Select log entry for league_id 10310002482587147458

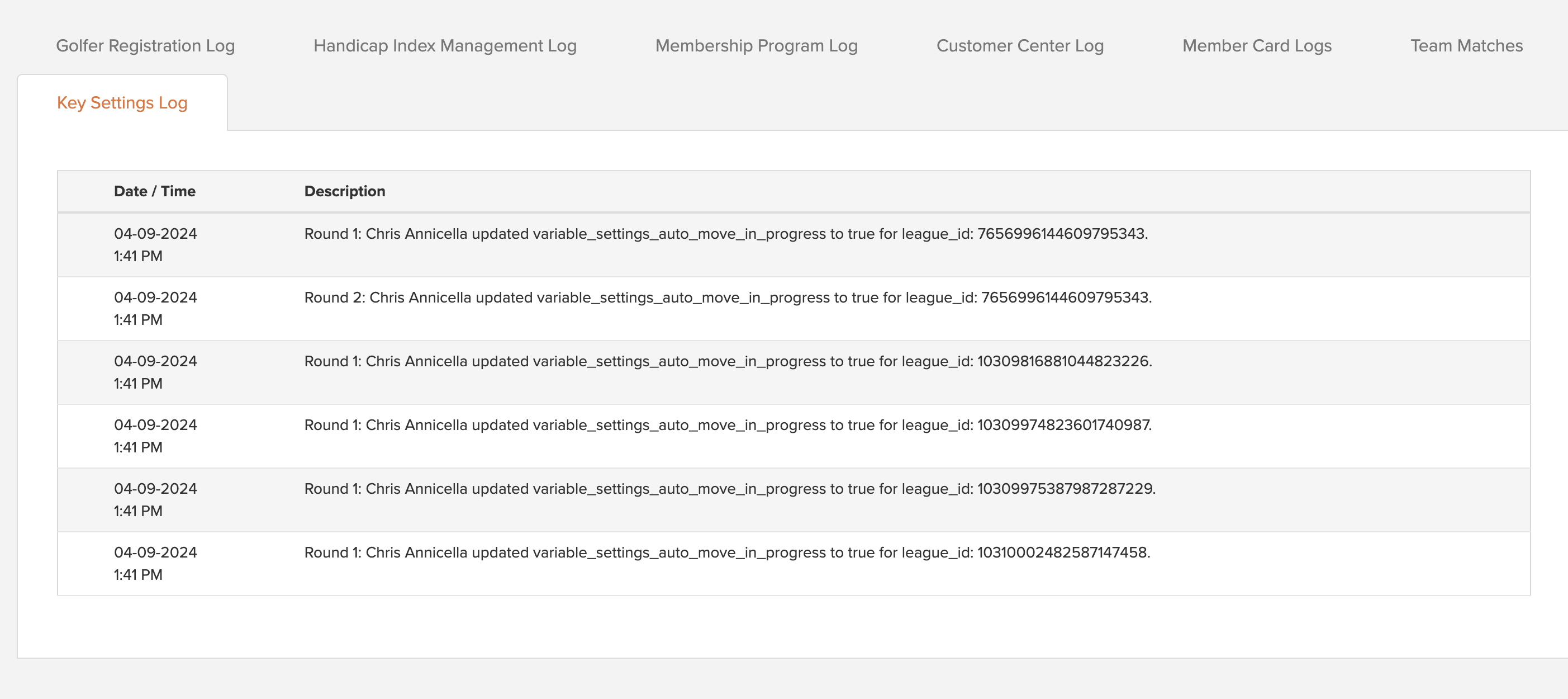point(793,564)
